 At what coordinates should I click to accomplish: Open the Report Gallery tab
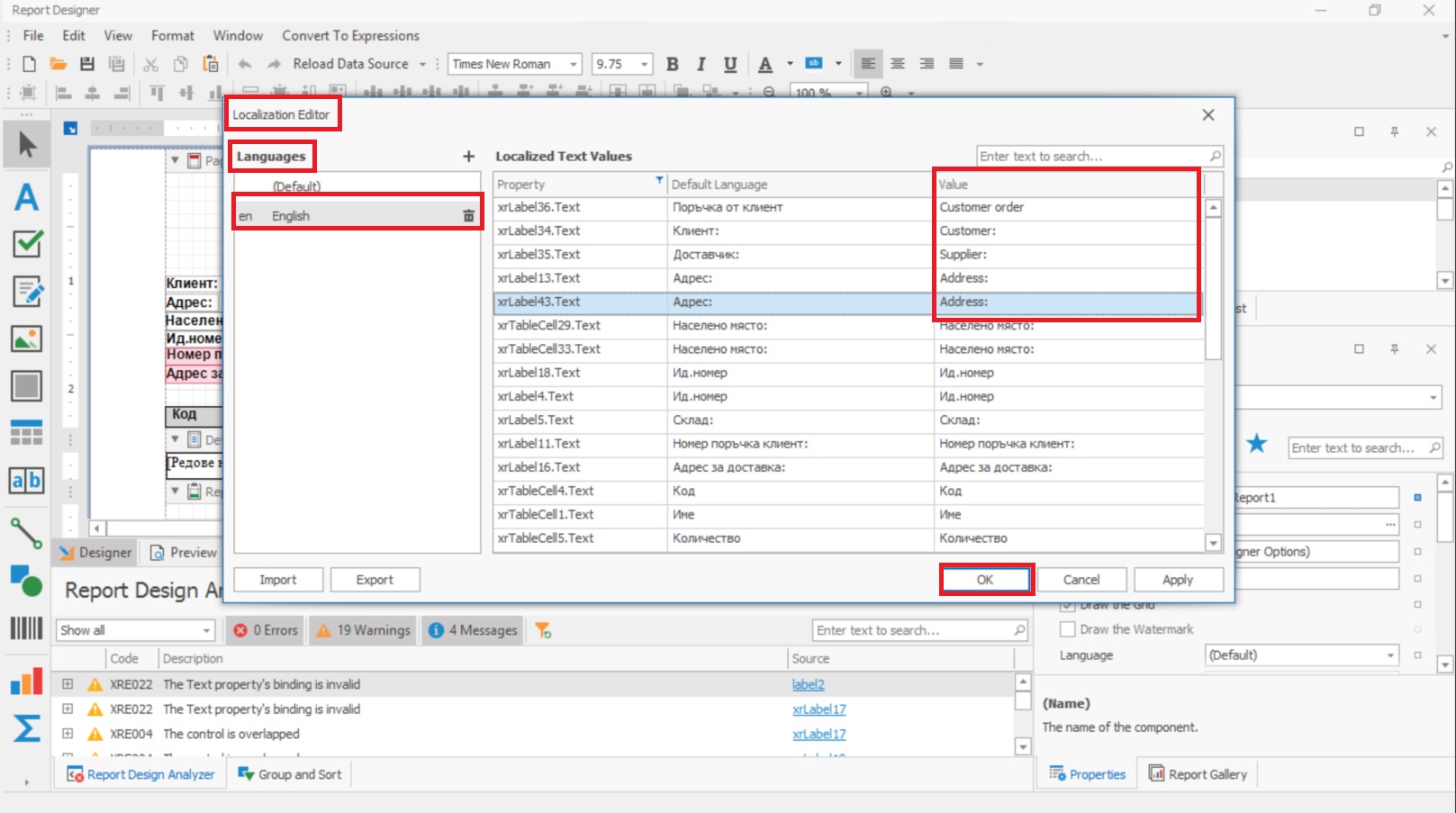1198,774
